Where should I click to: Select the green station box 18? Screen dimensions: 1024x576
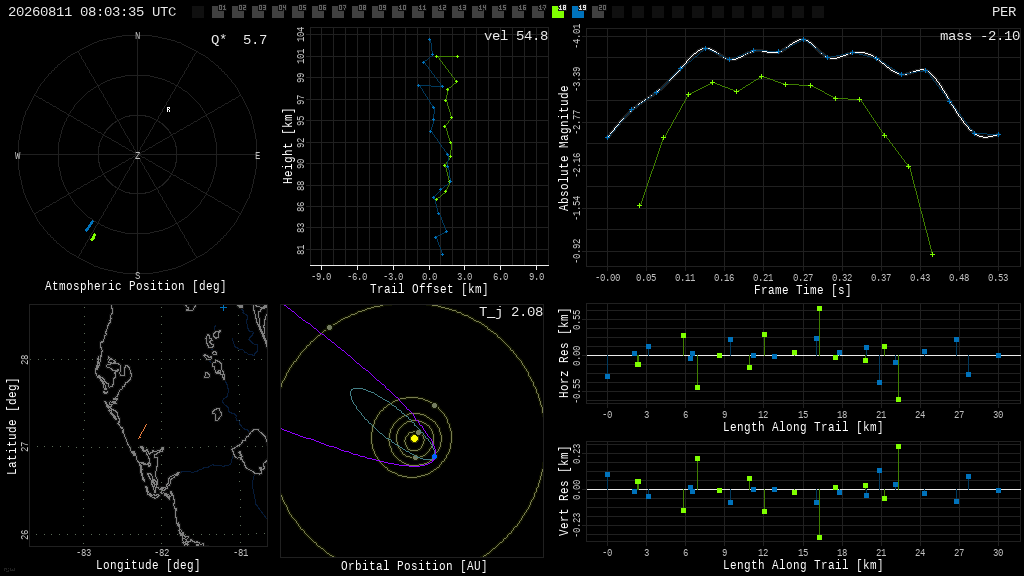(558, 12)
